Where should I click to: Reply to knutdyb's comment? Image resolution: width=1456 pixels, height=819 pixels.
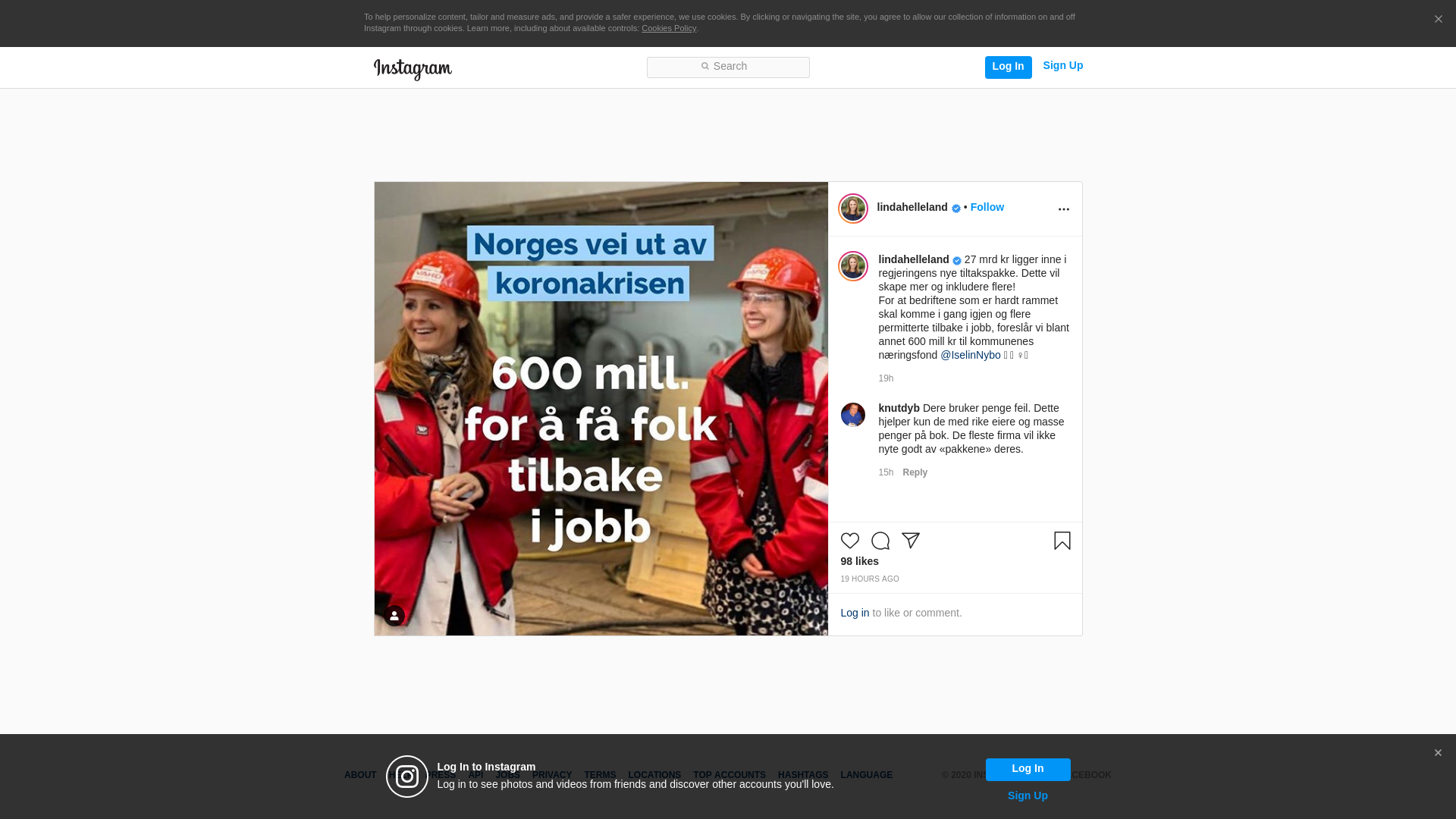[915, 472]
